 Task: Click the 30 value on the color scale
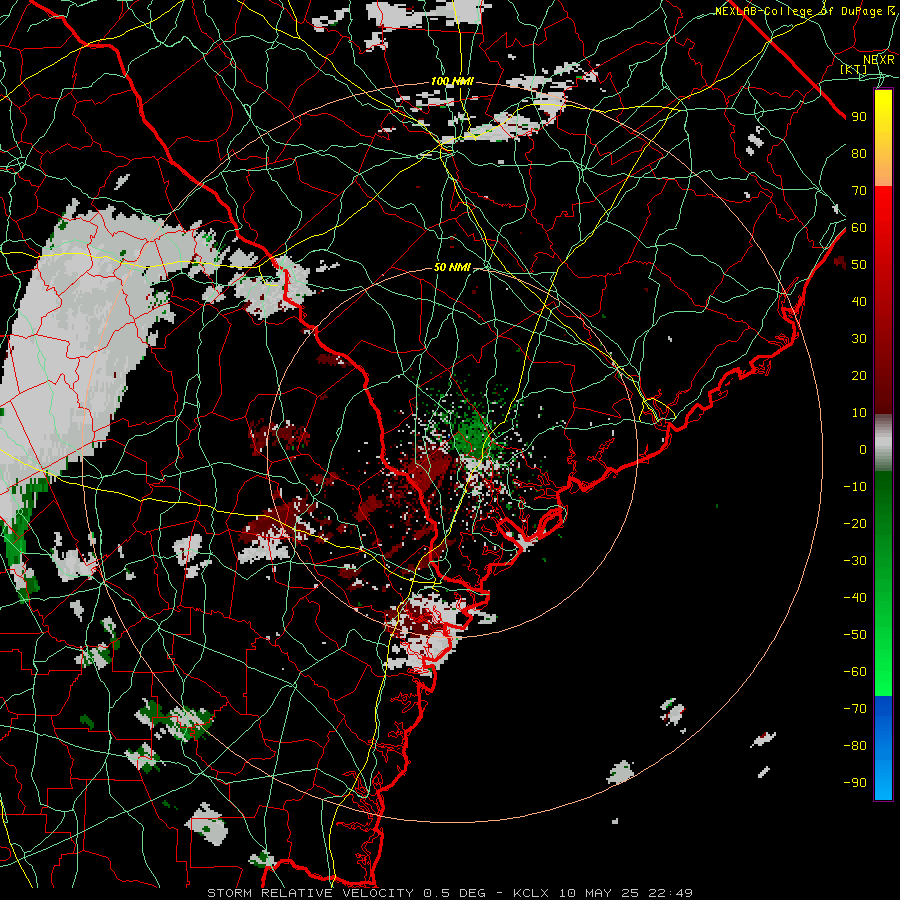click(859, 339)
